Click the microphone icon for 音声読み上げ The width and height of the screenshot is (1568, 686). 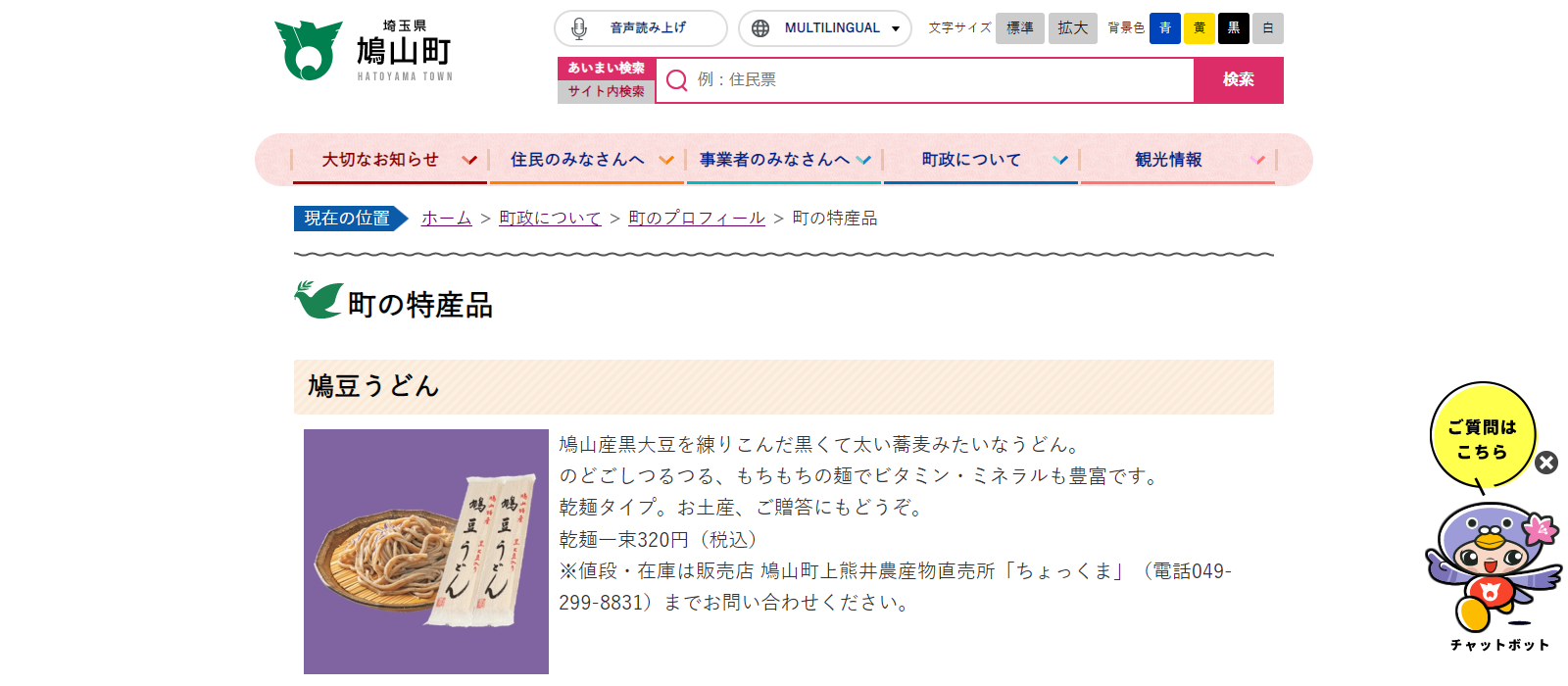tap(579, 28)
